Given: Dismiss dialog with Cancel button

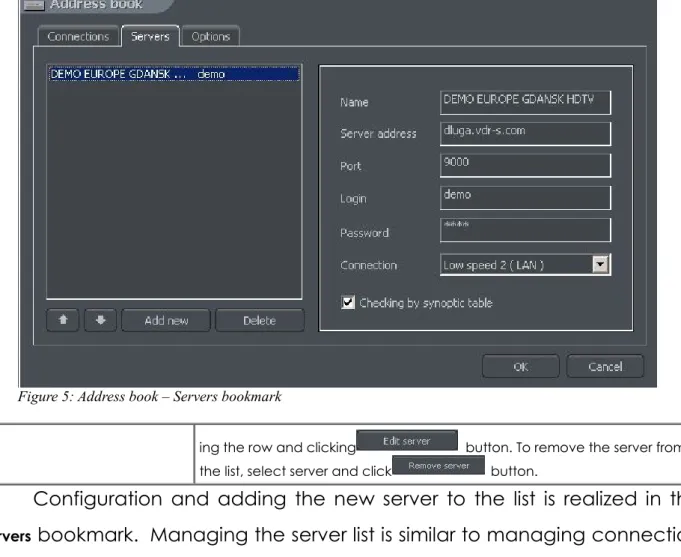Looking at the screenshot, I should pyautogui.click(x=605, y=367).
